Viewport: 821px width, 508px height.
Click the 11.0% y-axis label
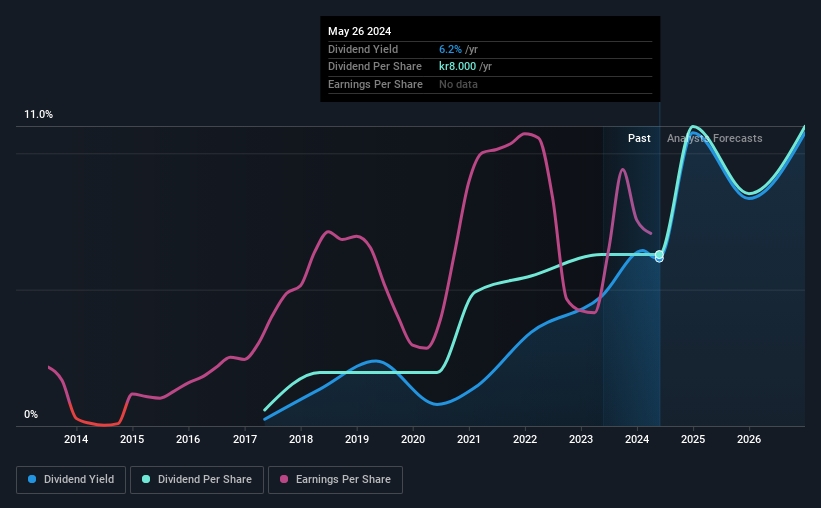[x=39, y=115]
